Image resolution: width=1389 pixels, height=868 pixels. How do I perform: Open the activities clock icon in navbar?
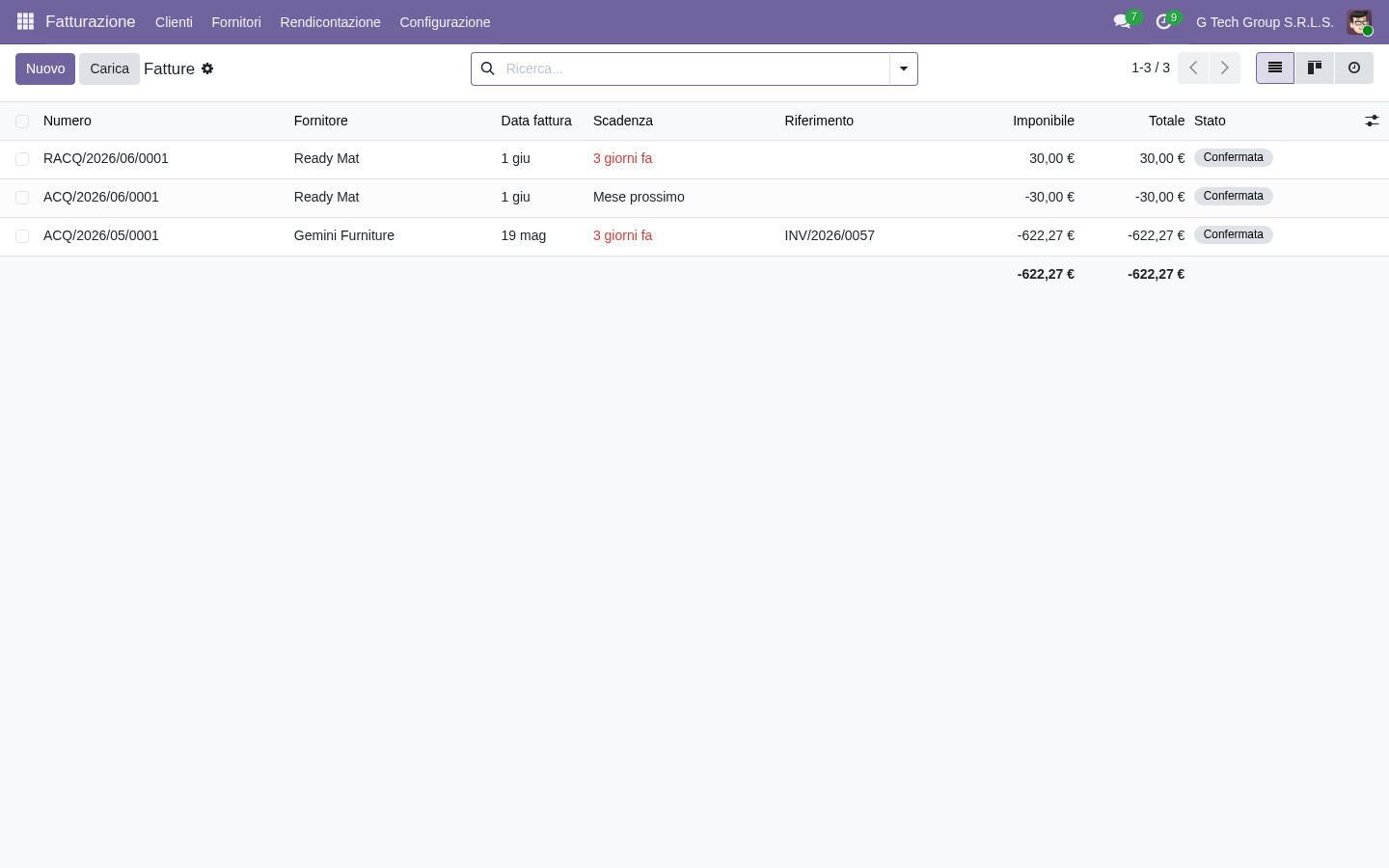point(1164,21)
